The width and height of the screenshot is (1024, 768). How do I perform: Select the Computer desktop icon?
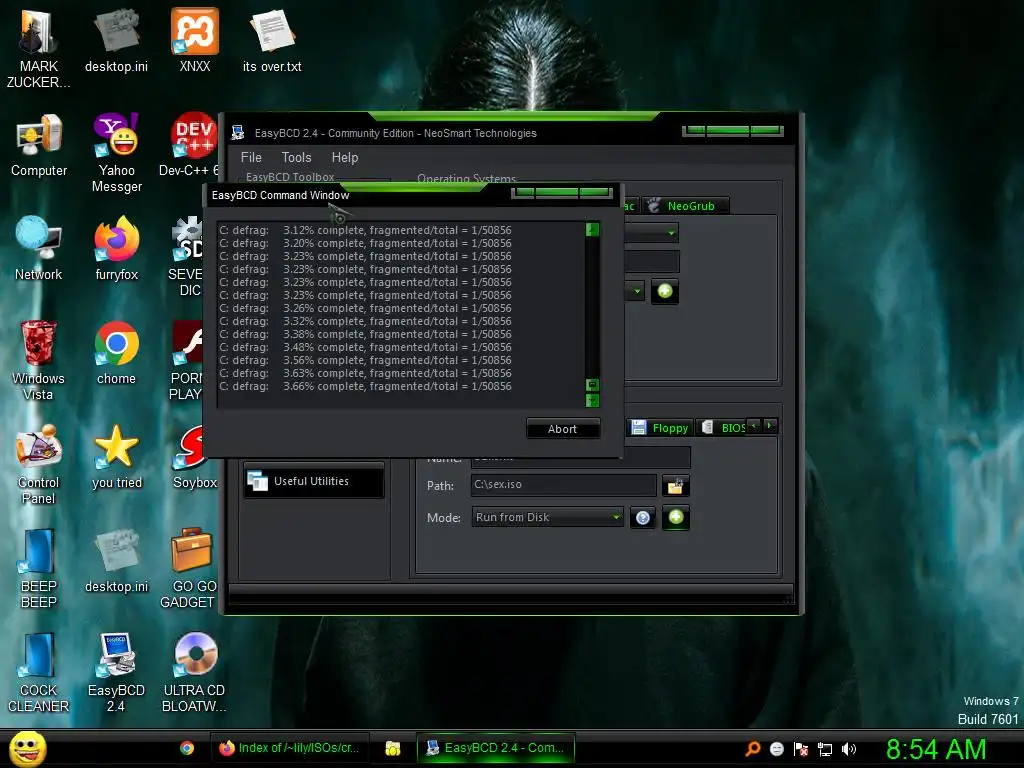coord(39,145)
